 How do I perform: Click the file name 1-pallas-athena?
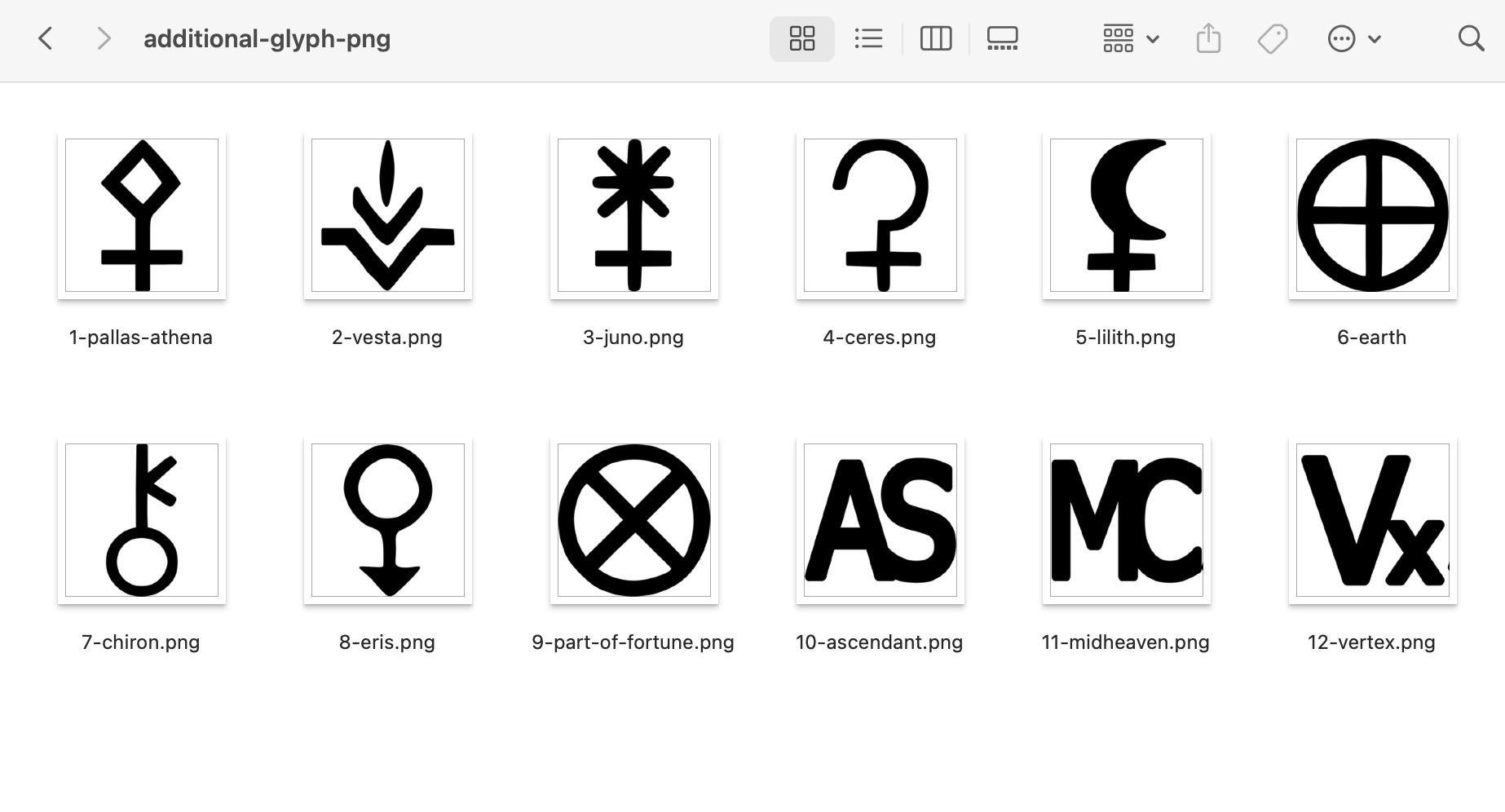[x=141, y=338]
